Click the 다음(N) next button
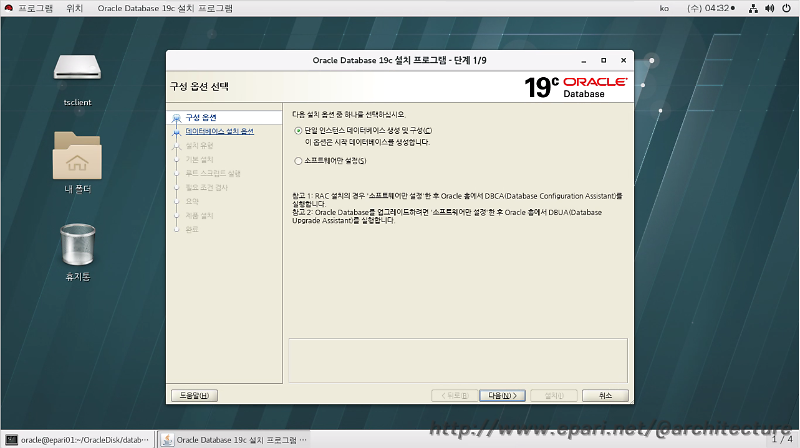Screen dimensions: 800x448 (x=503, y=395)
